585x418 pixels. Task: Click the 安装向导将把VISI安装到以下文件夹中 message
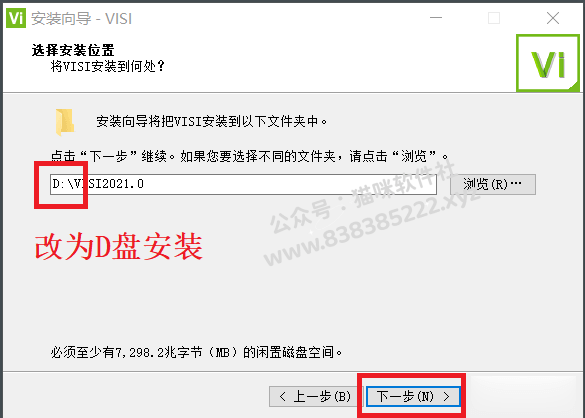tap(212, 121)
